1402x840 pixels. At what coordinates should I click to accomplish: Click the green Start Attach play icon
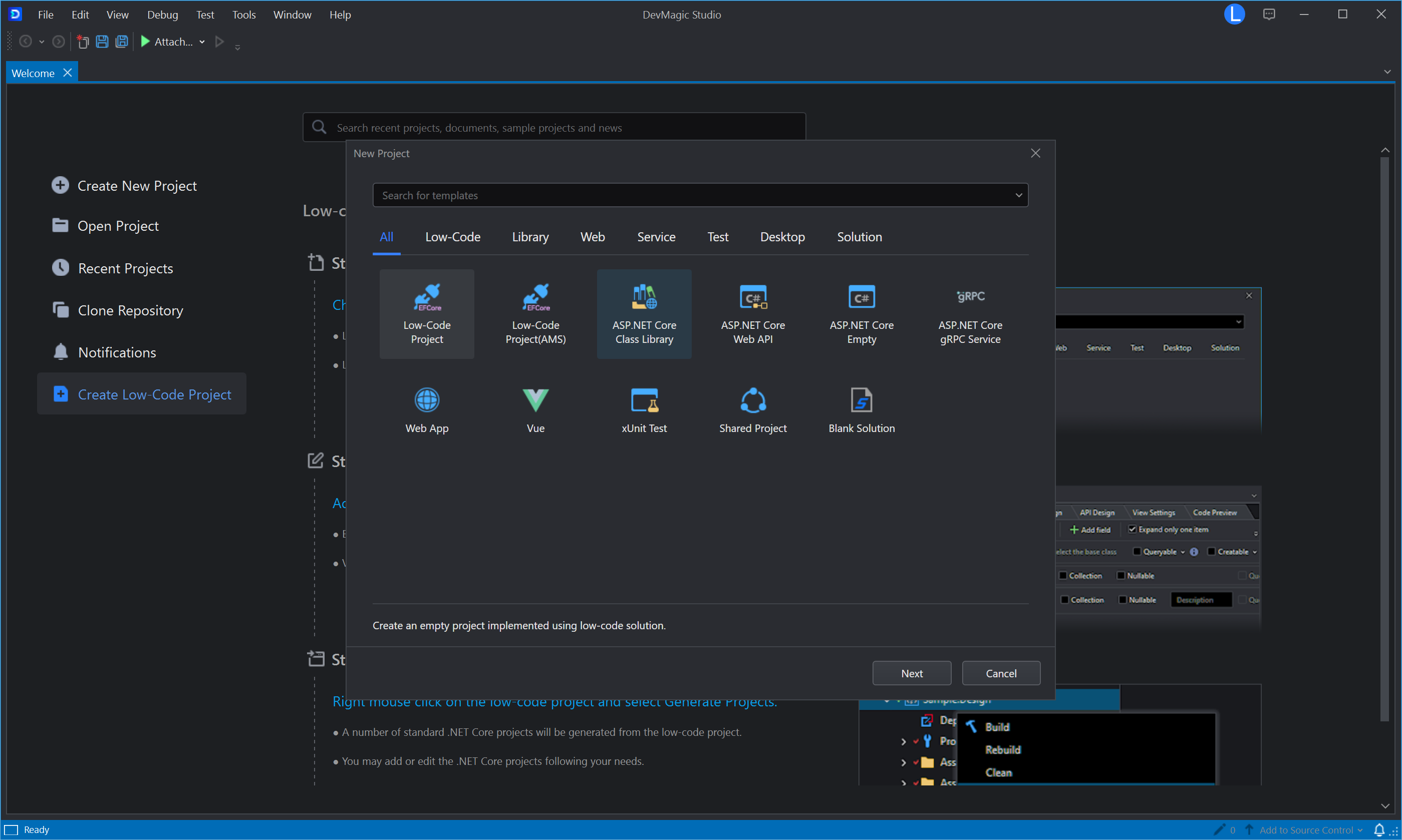click(x=145, y=42)
